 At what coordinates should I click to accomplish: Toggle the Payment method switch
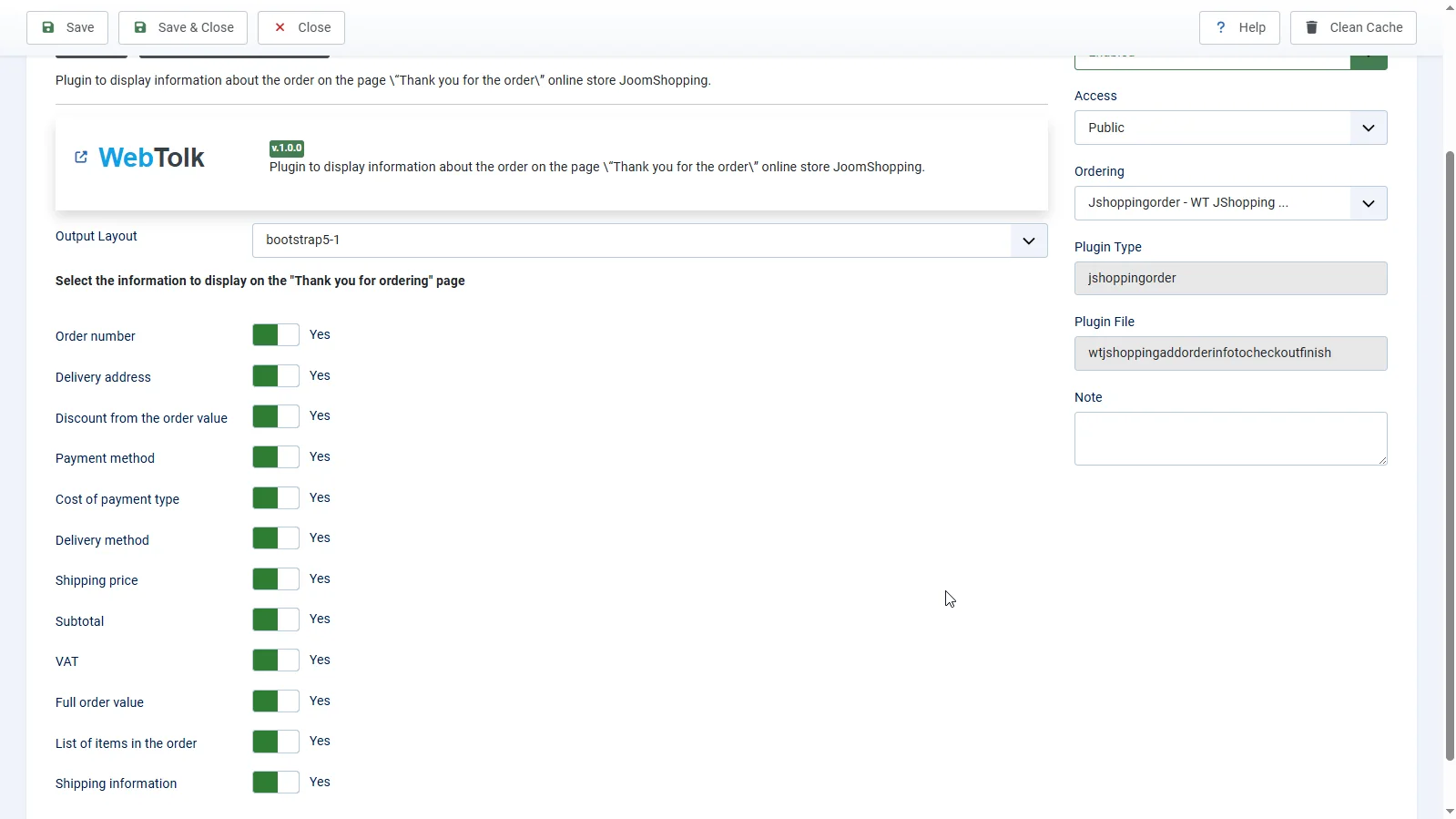point(276,457)
